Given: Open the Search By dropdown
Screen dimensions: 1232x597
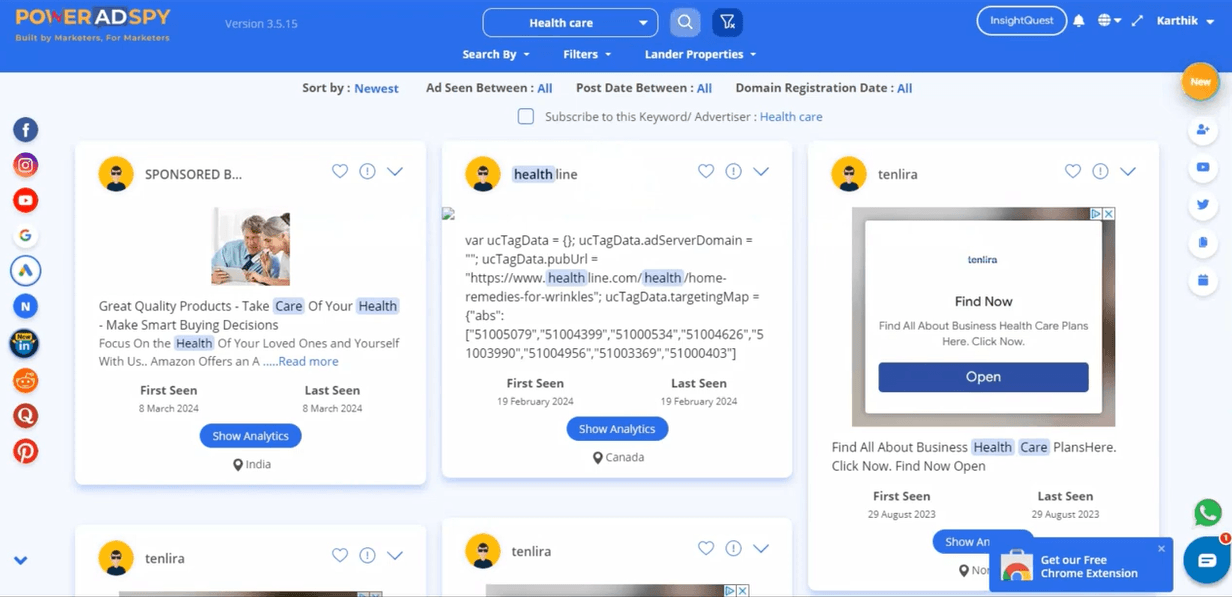Looking at the screenshot, I should pyautogui.click(x=496, y=54).
